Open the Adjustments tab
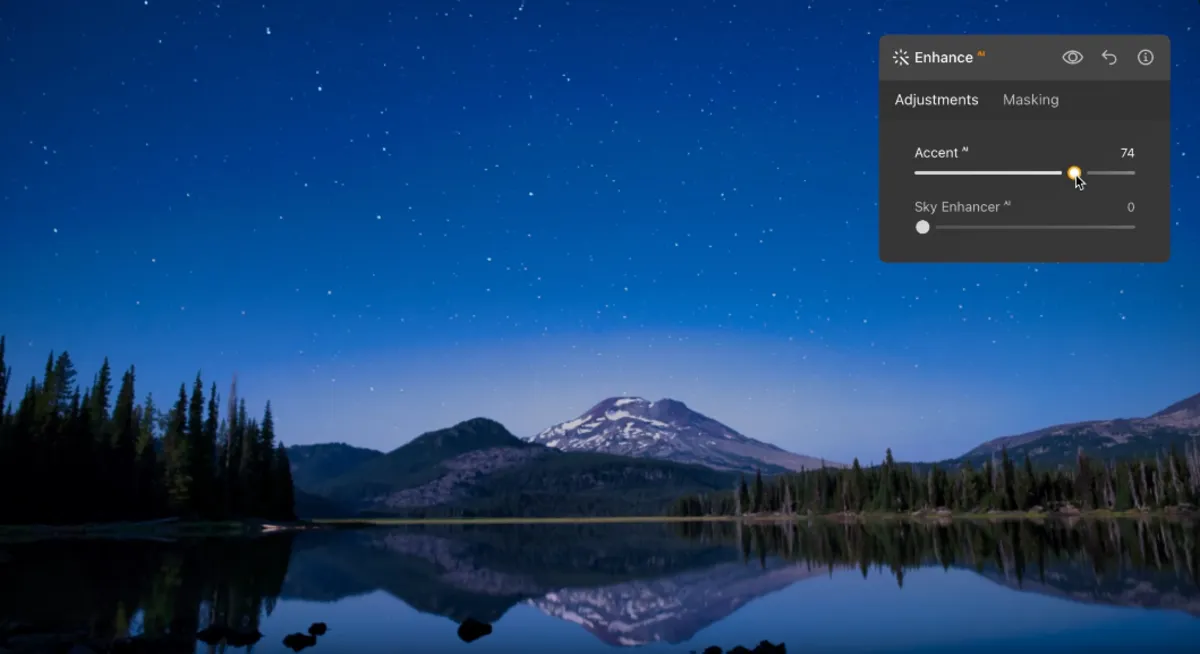The image size is (1200, 654). (x=936, y=99)
